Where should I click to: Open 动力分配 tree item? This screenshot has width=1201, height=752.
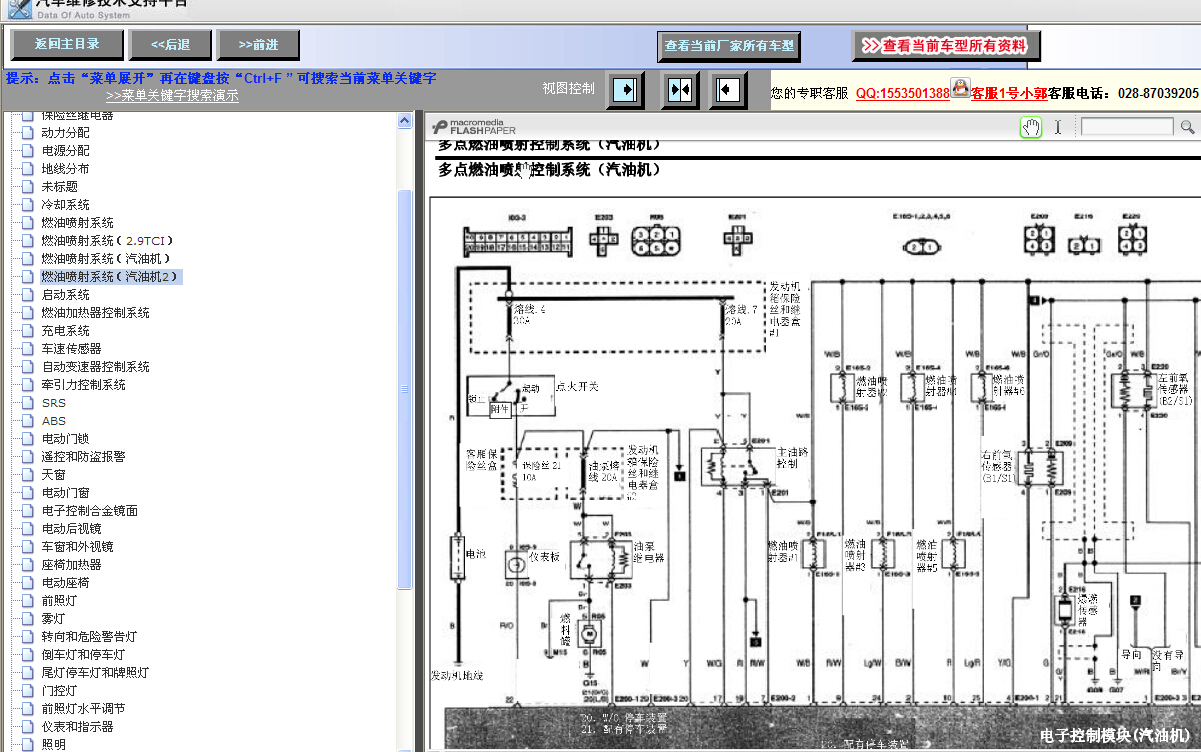click(x=65, y=132)
